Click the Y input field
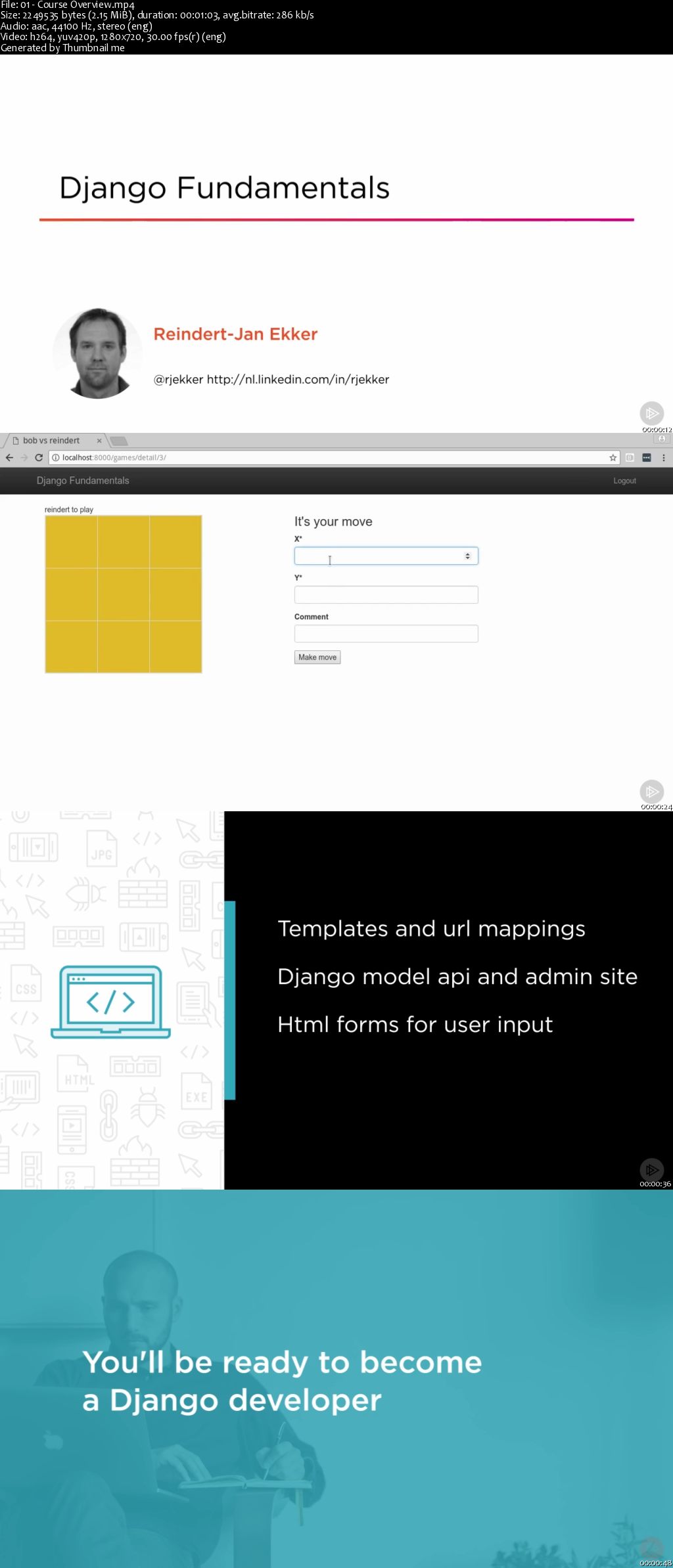This screenshot has height=1568, width=673. tap(386, 594)
